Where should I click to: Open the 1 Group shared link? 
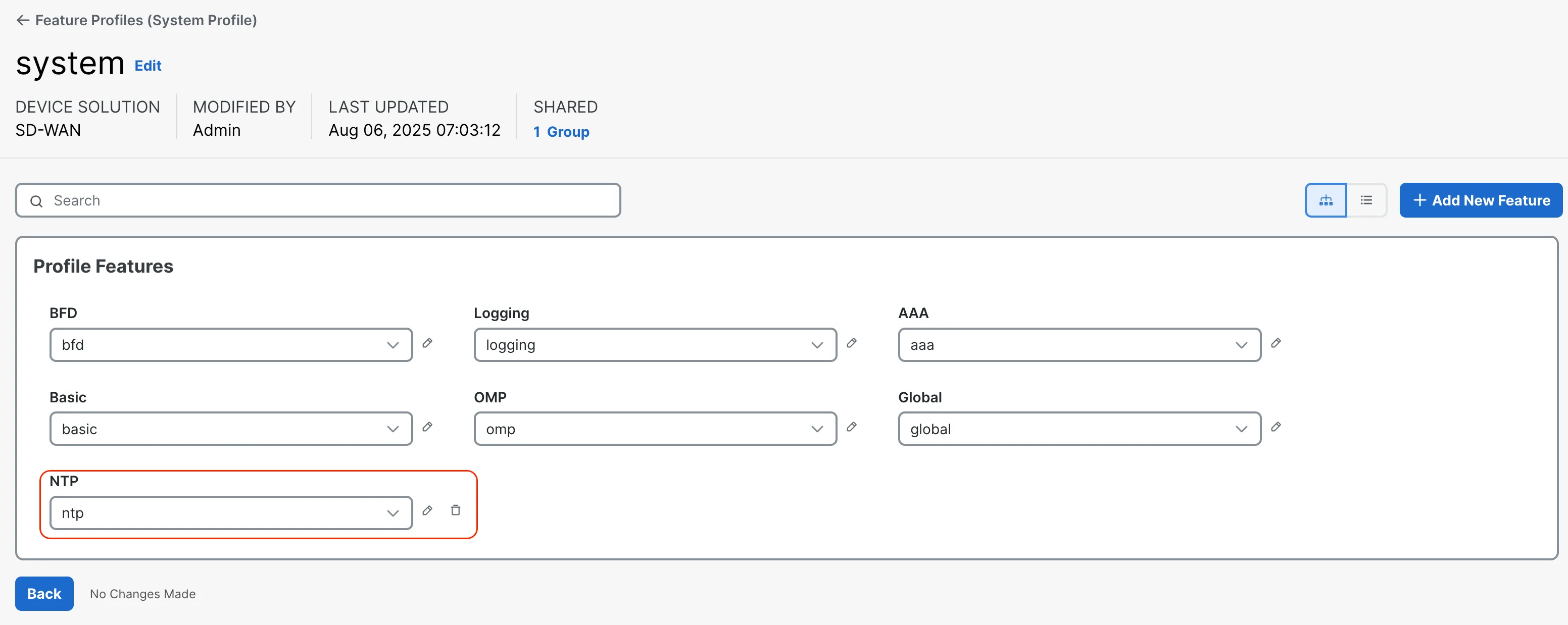(561, 132)
